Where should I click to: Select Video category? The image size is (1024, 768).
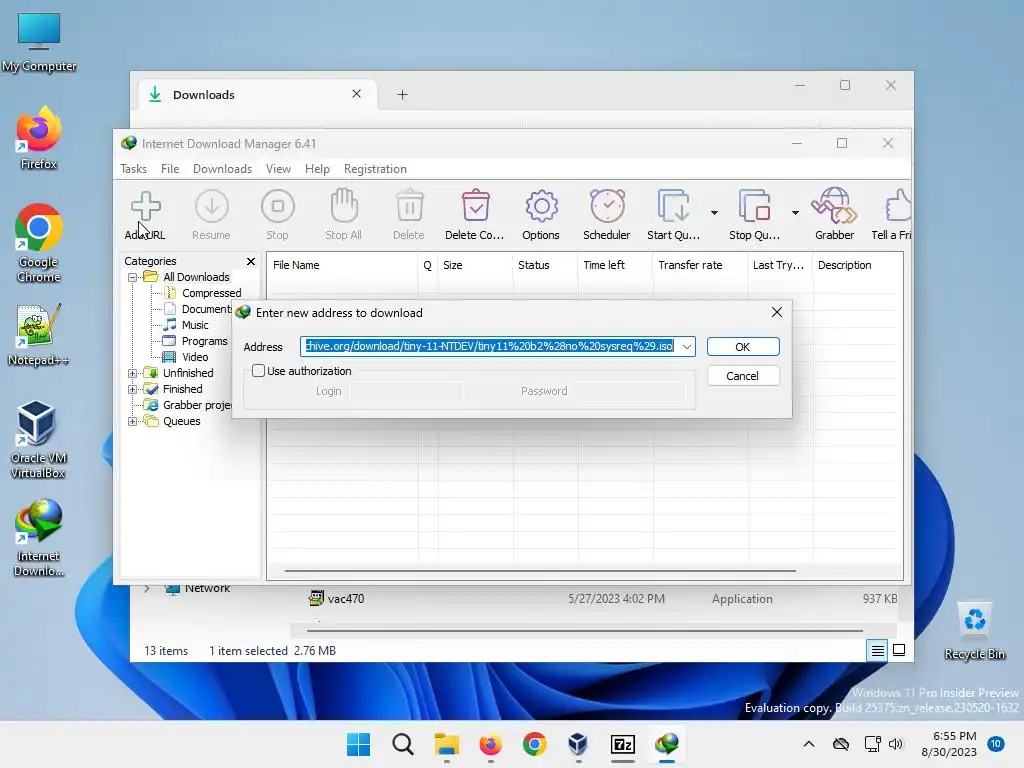pyautogui.click(x=195, y=357)
